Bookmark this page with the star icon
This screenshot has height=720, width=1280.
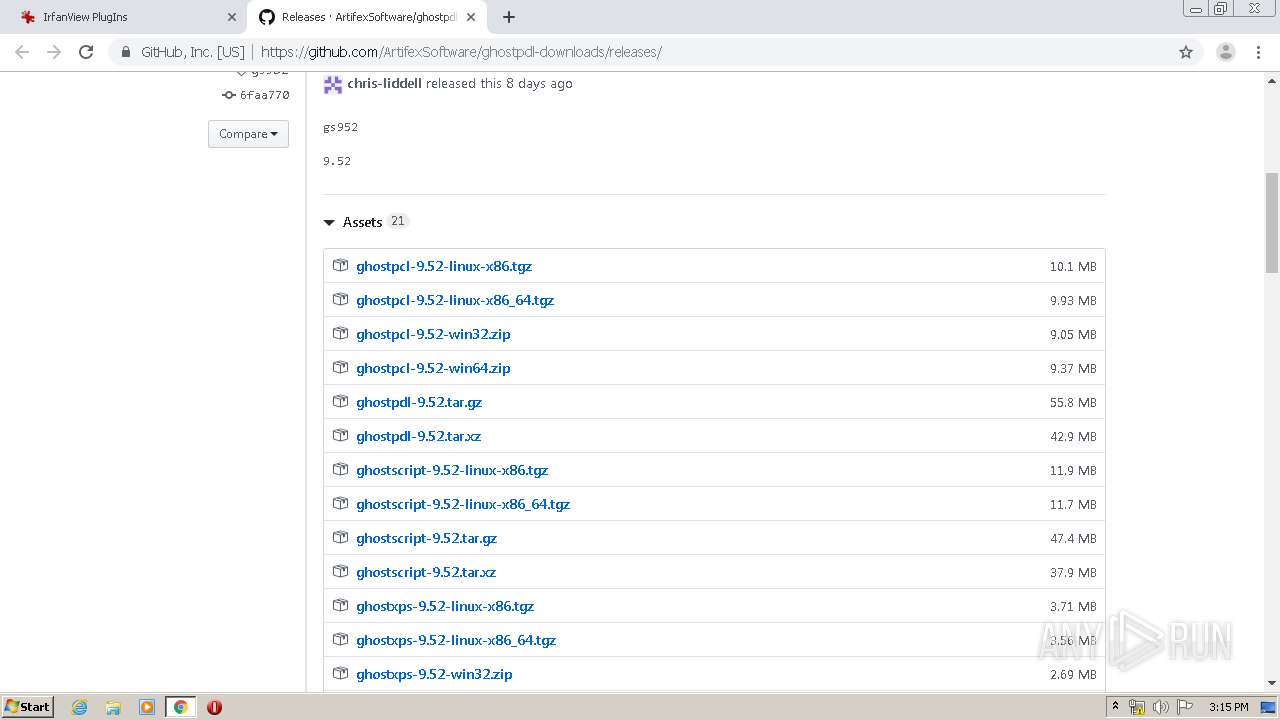[1186, 52]
